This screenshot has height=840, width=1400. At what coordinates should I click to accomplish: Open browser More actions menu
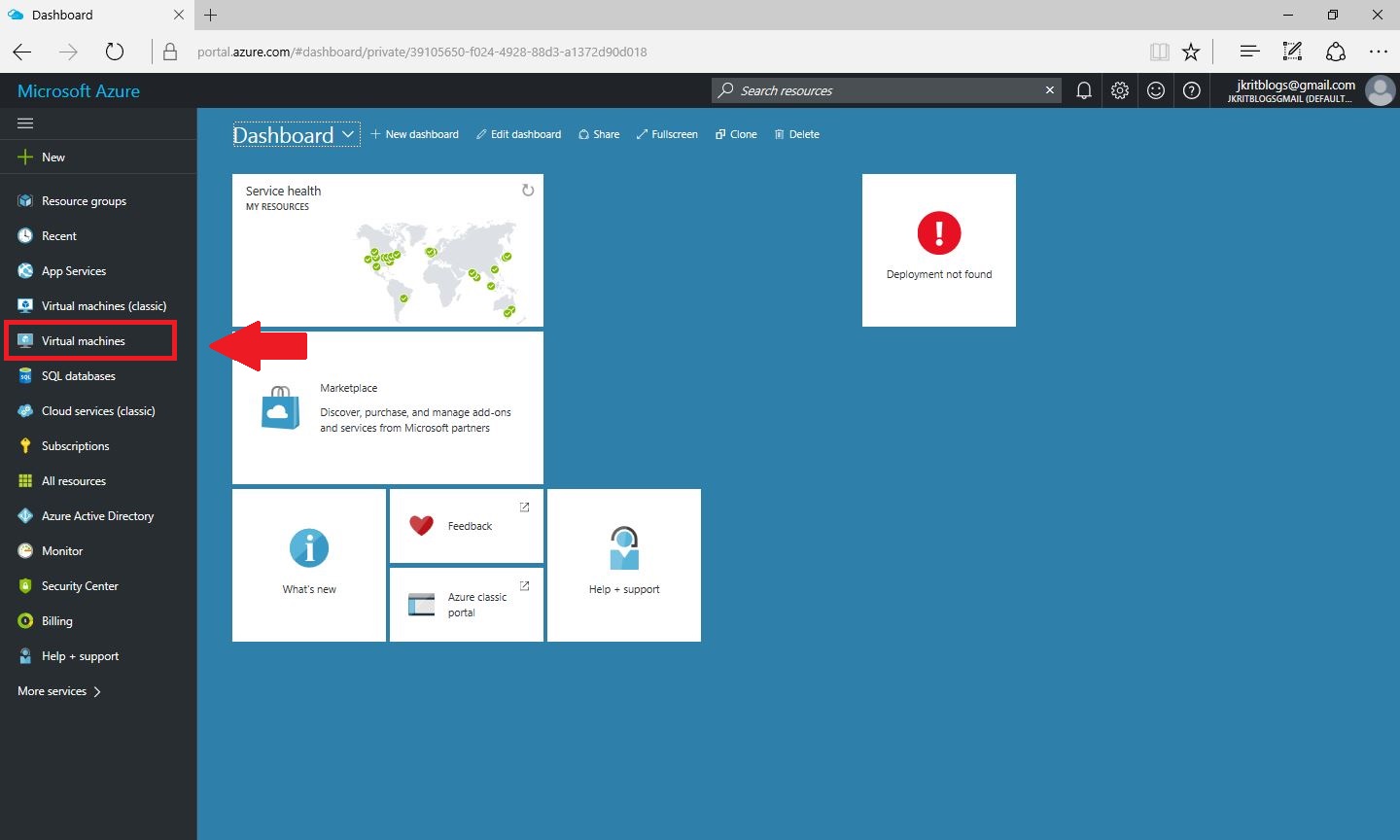point(1379,52)
